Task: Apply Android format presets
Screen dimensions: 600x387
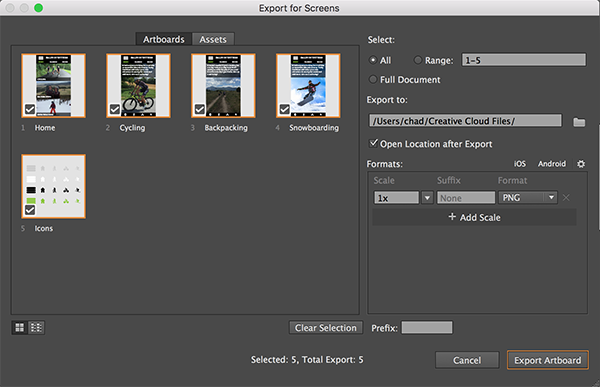Action: [552, 164]
